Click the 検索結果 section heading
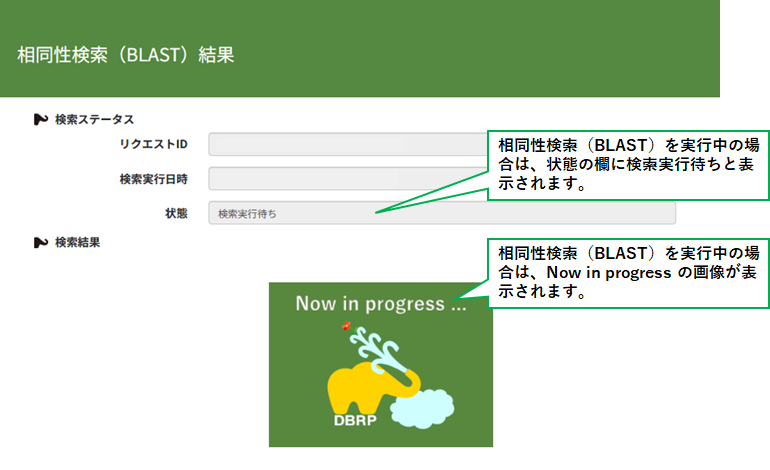Image resolution: width=770 pixels, height=470 pixels. pyautogui.click(x=78, y=242)
